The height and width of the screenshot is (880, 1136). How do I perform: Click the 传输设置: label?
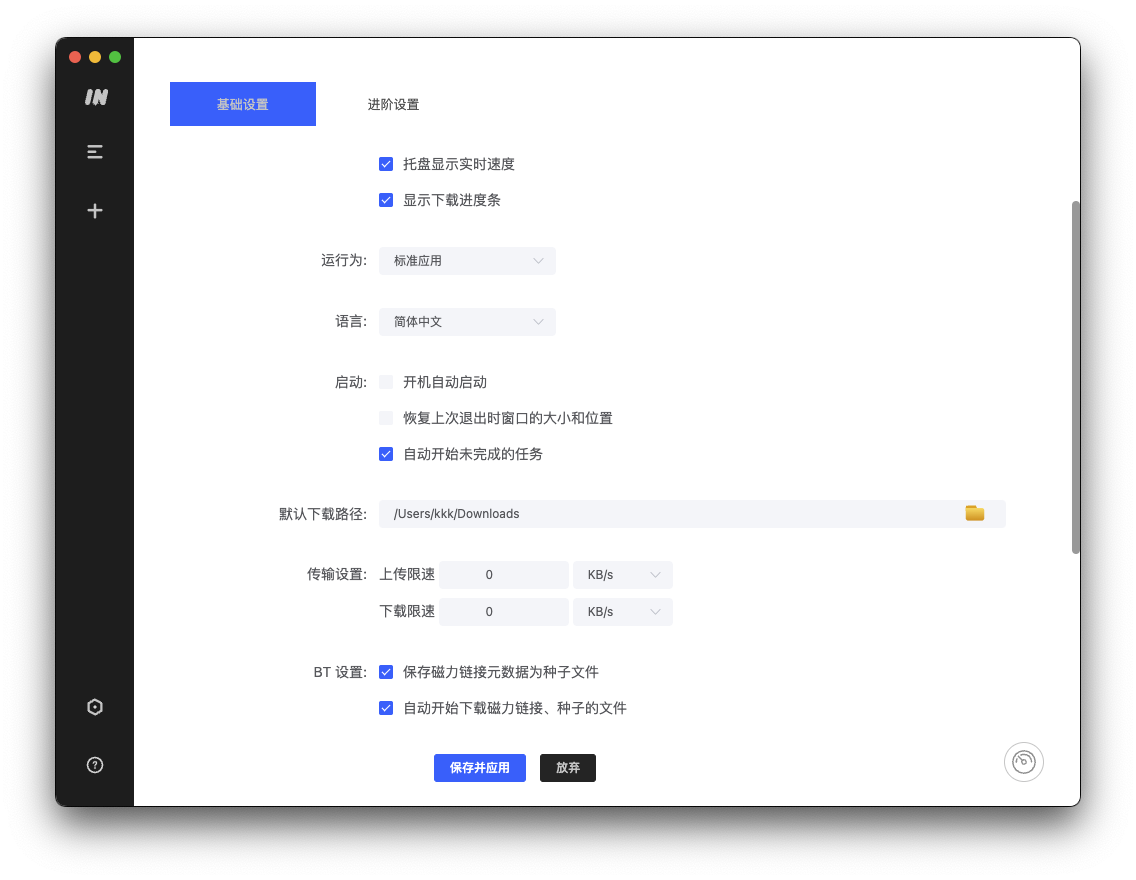(337, 574)
